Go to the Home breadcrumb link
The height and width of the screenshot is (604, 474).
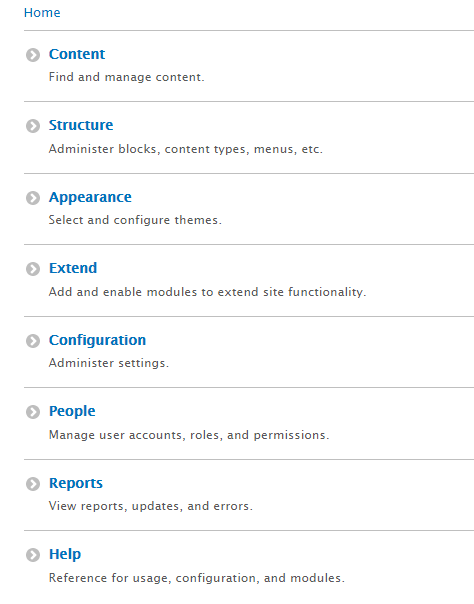42,13
